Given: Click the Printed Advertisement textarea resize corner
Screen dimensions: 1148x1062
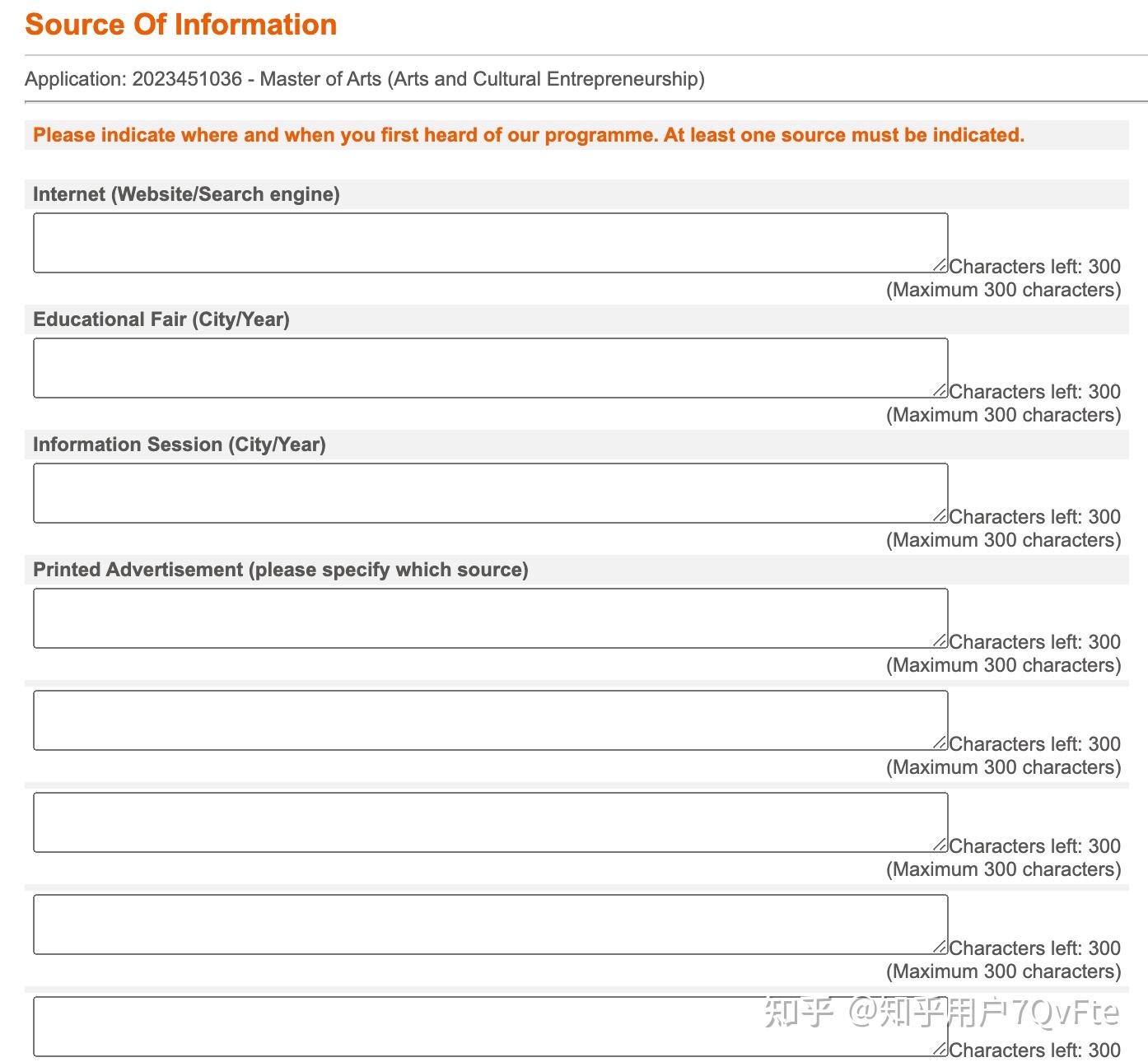Looking at the screenshot, I should pos(940,640).
